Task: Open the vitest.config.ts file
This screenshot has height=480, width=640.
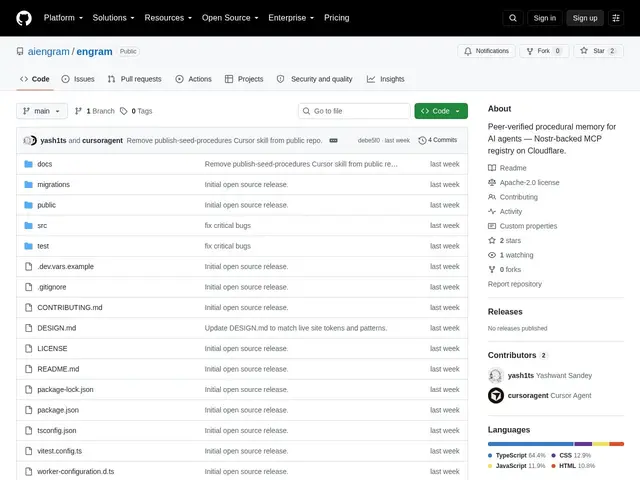Action: (x=60, y=451)
